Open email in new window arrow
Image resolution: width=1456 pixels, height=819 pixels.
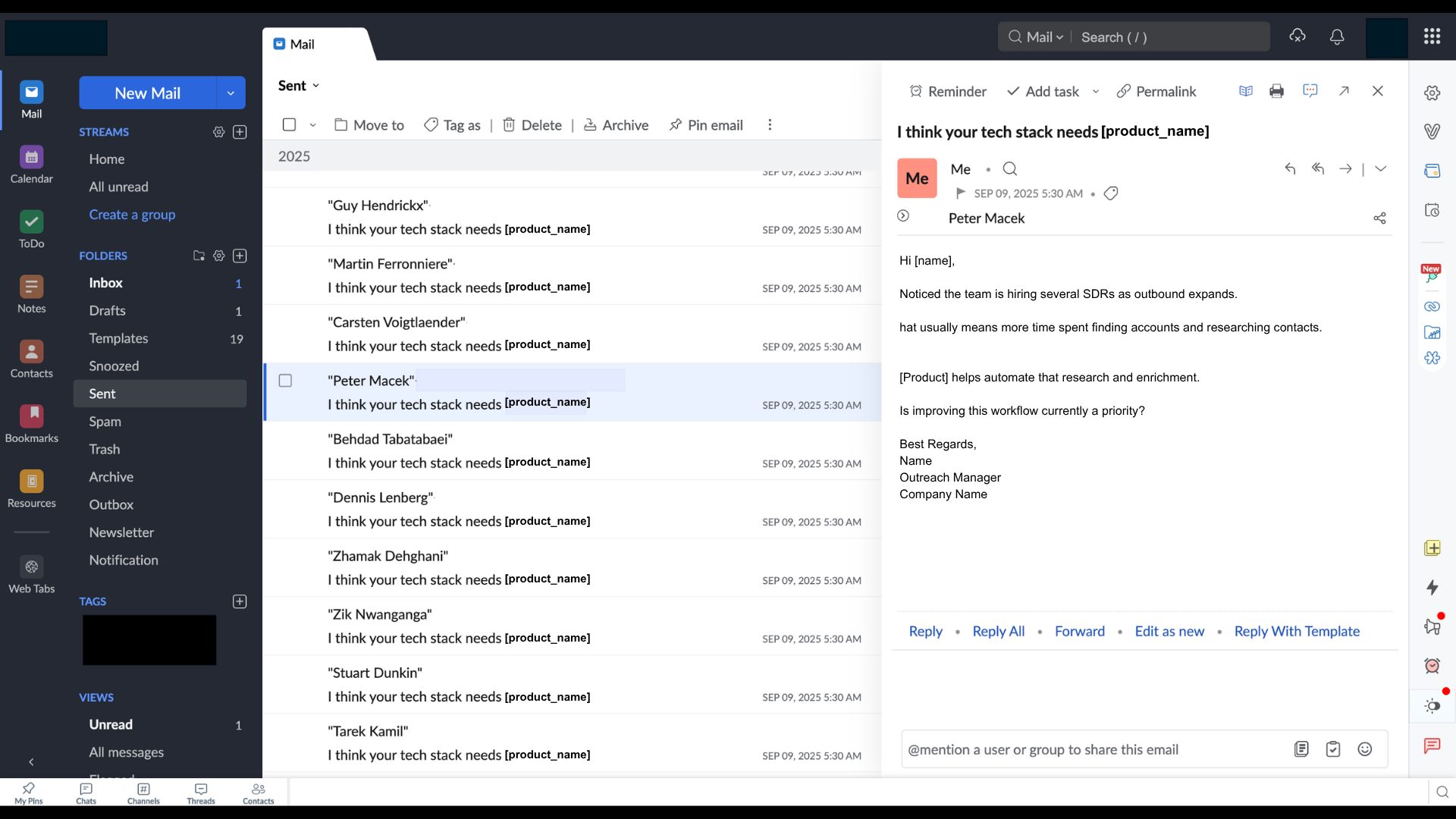coord(1344,91)
